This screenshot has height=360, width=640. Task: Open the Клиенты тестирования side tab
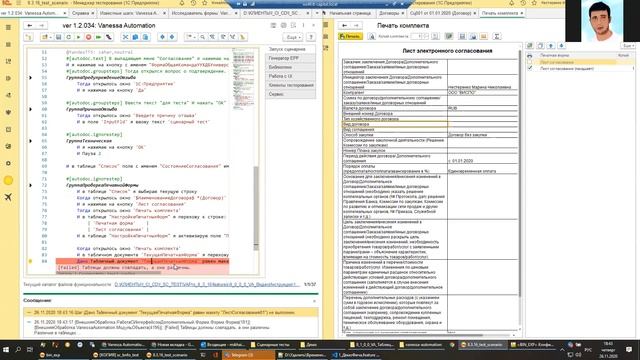tap(291, 85)
